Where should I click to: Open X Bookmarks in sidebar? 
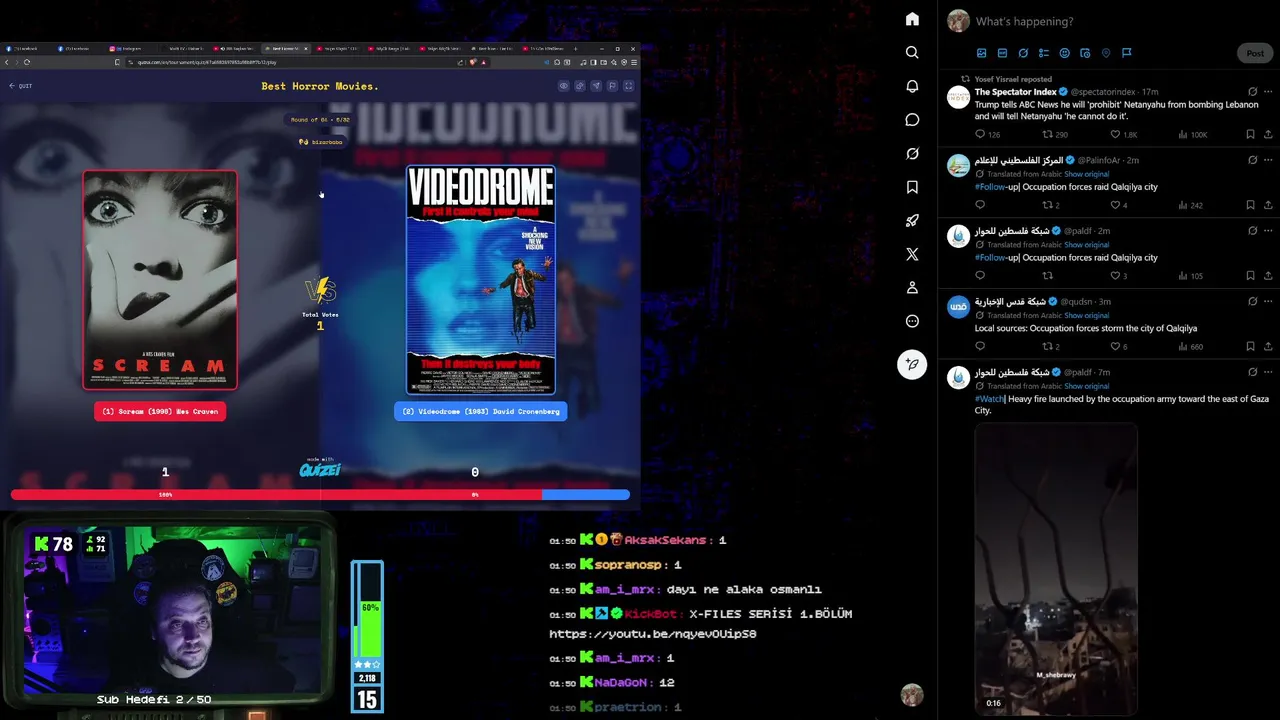(x=912, y=187)
